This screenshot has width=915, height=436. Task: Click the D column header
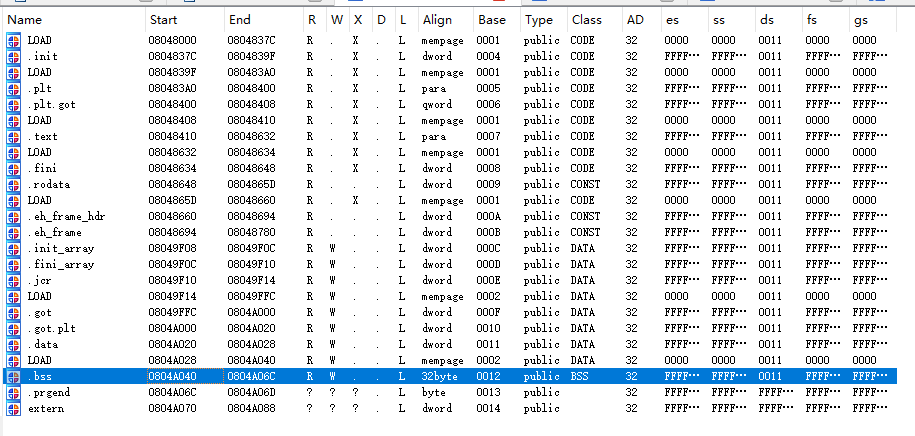(x=382, y=20)
